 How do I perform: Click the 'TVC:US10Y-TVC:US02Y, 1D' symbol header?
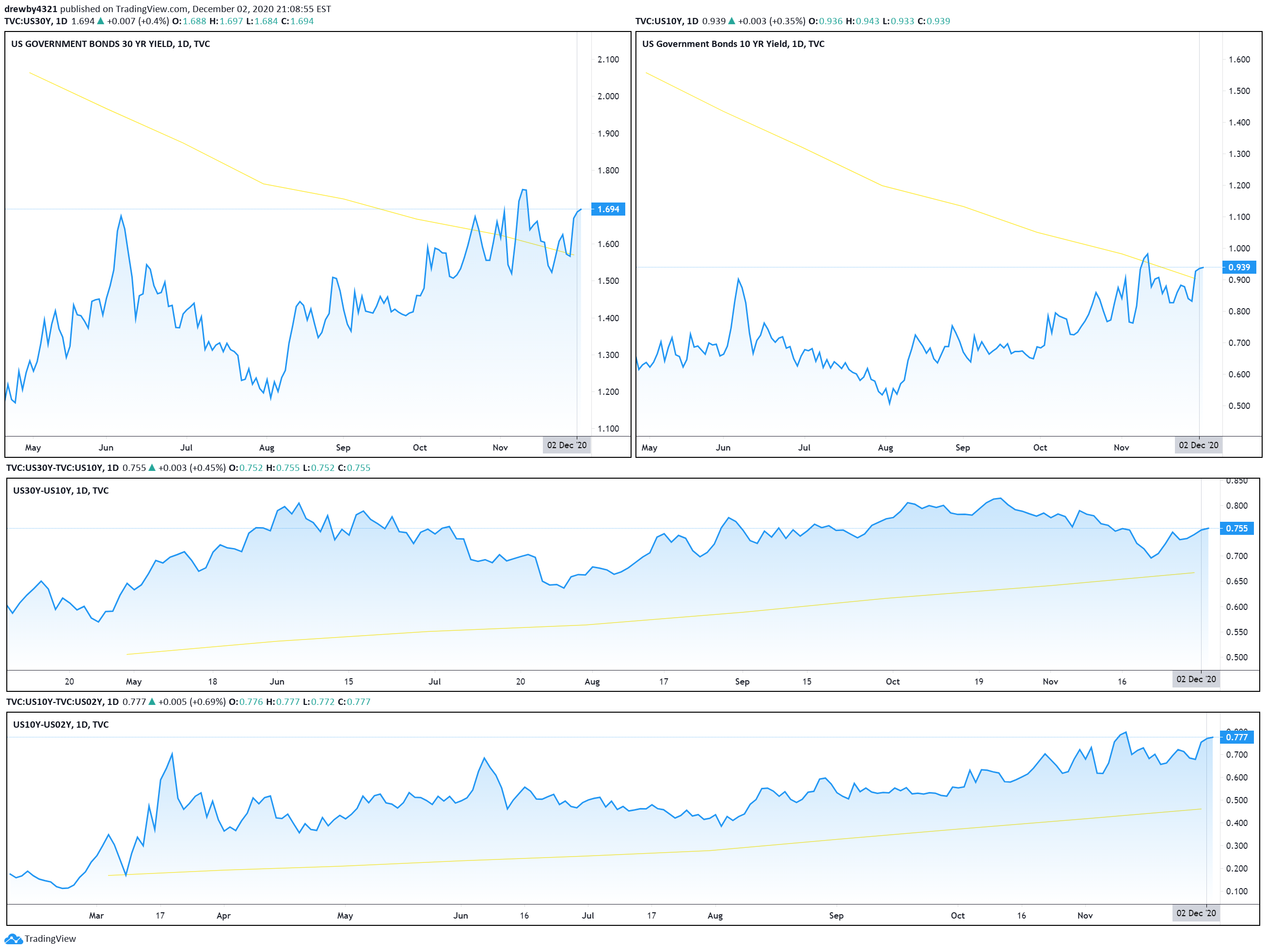[x=63, y=702]
